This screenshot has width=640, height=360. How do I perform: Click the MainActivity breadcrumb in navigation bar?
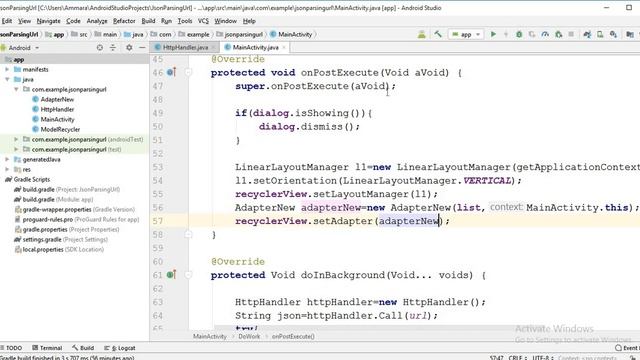coord(291,35)
